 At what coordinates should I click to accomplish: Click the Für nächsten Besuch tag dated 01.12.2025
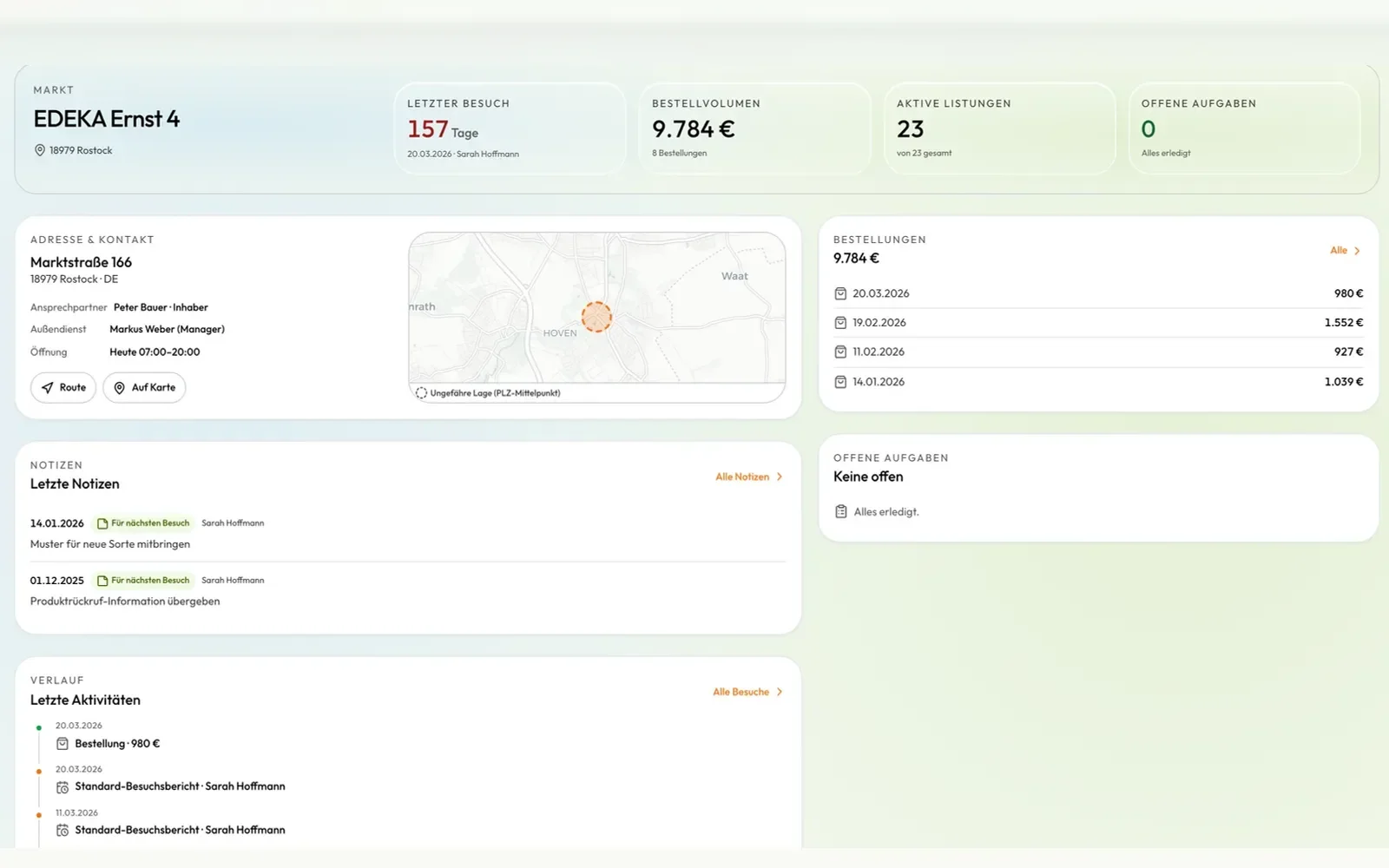pyautogui.click(x=143, y=581)
